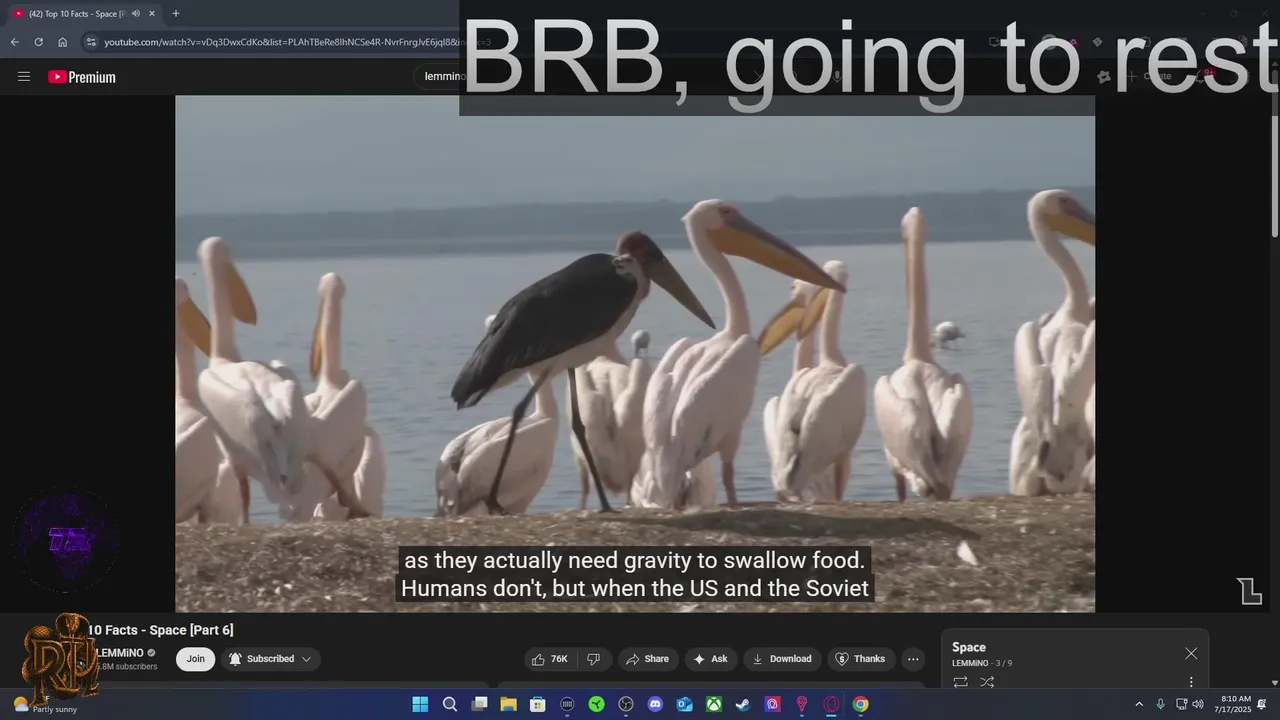This screenshot has height=720, width=1280.
Task: Switch to Google Chrome on taskbar
Action: pyautogui.click(x=860, y=704)
